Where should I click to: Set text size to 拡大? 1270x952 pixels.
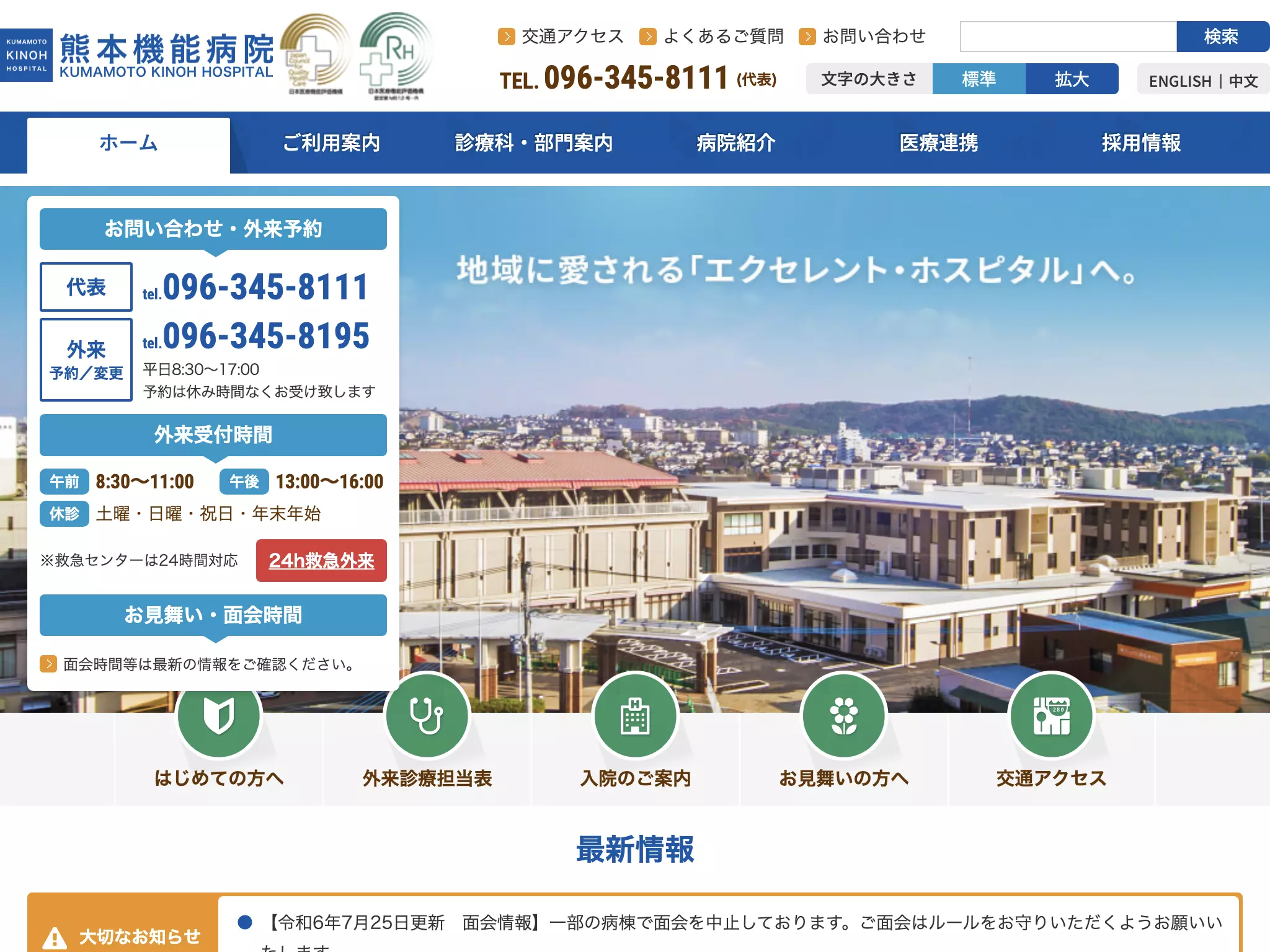[1072, 79]
